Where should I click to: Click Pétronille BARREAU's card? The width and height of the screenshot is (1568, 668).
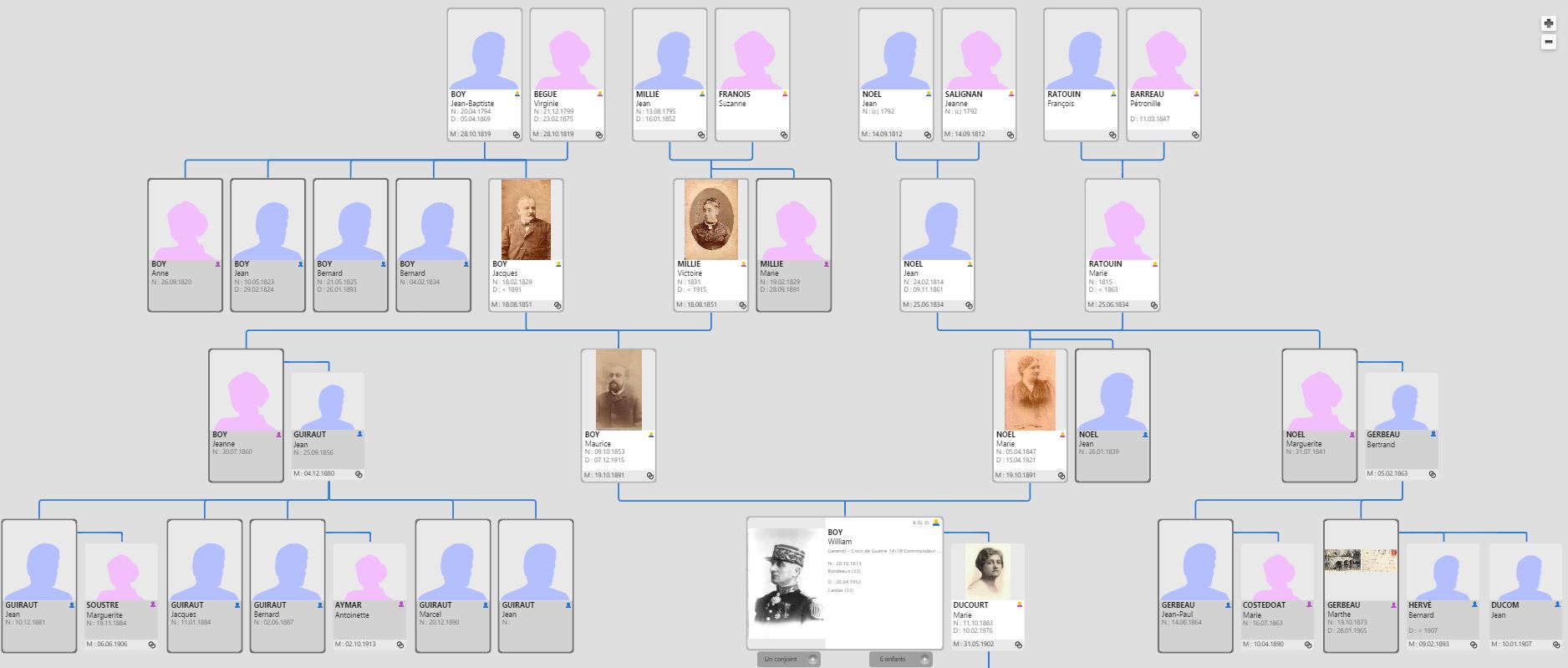click(x=1163, y=74)
